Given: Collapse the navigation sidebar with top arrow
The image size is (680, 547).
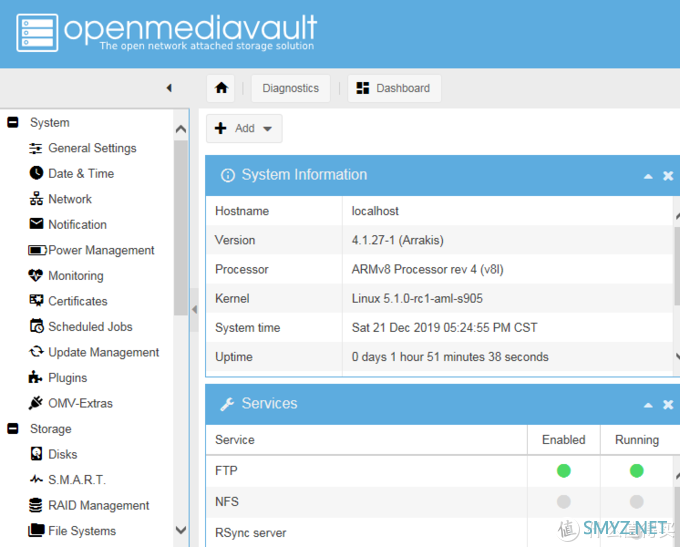Looking at the screenshot, I should 169,88.
